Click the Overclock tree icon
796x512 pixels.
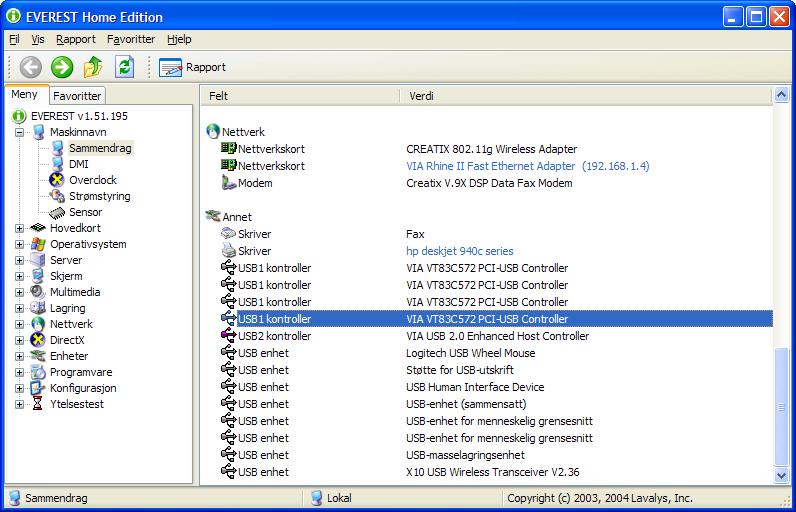point(57,180)
